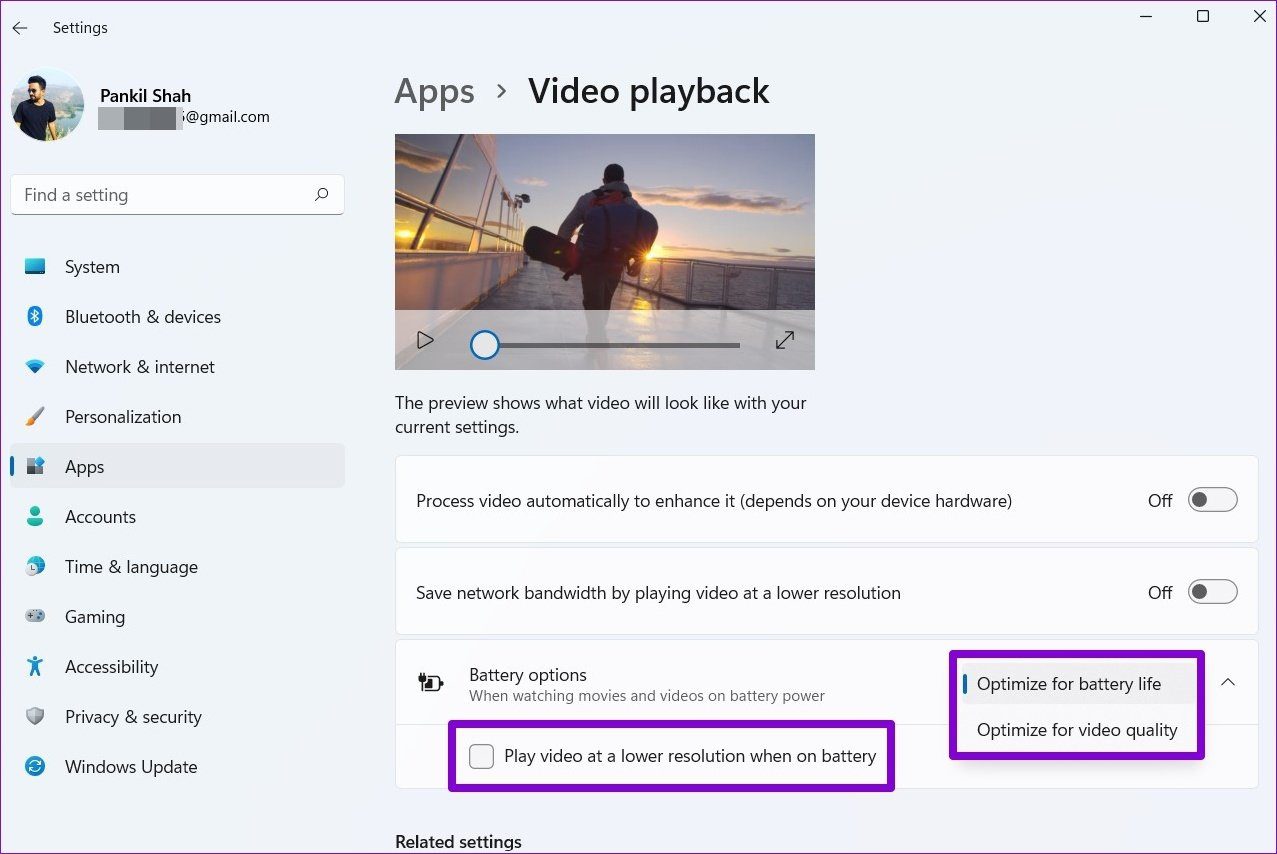This screenshot has width=1277, height=854.
Task: Click the search magnifier icon
Action: (321, 195)
